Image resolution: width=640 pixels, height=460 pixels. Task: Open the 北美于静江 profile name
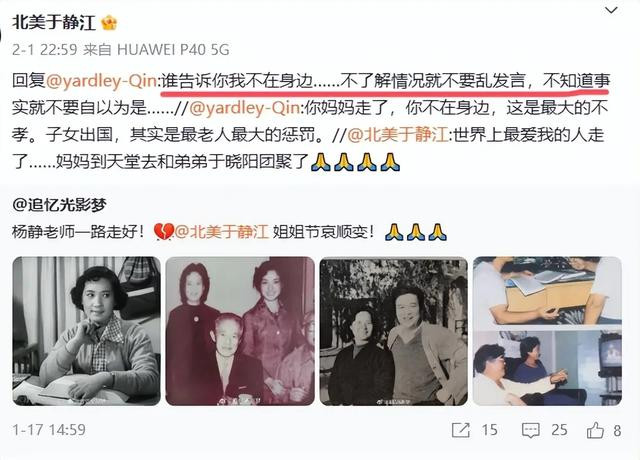click(x=53, y=23)
